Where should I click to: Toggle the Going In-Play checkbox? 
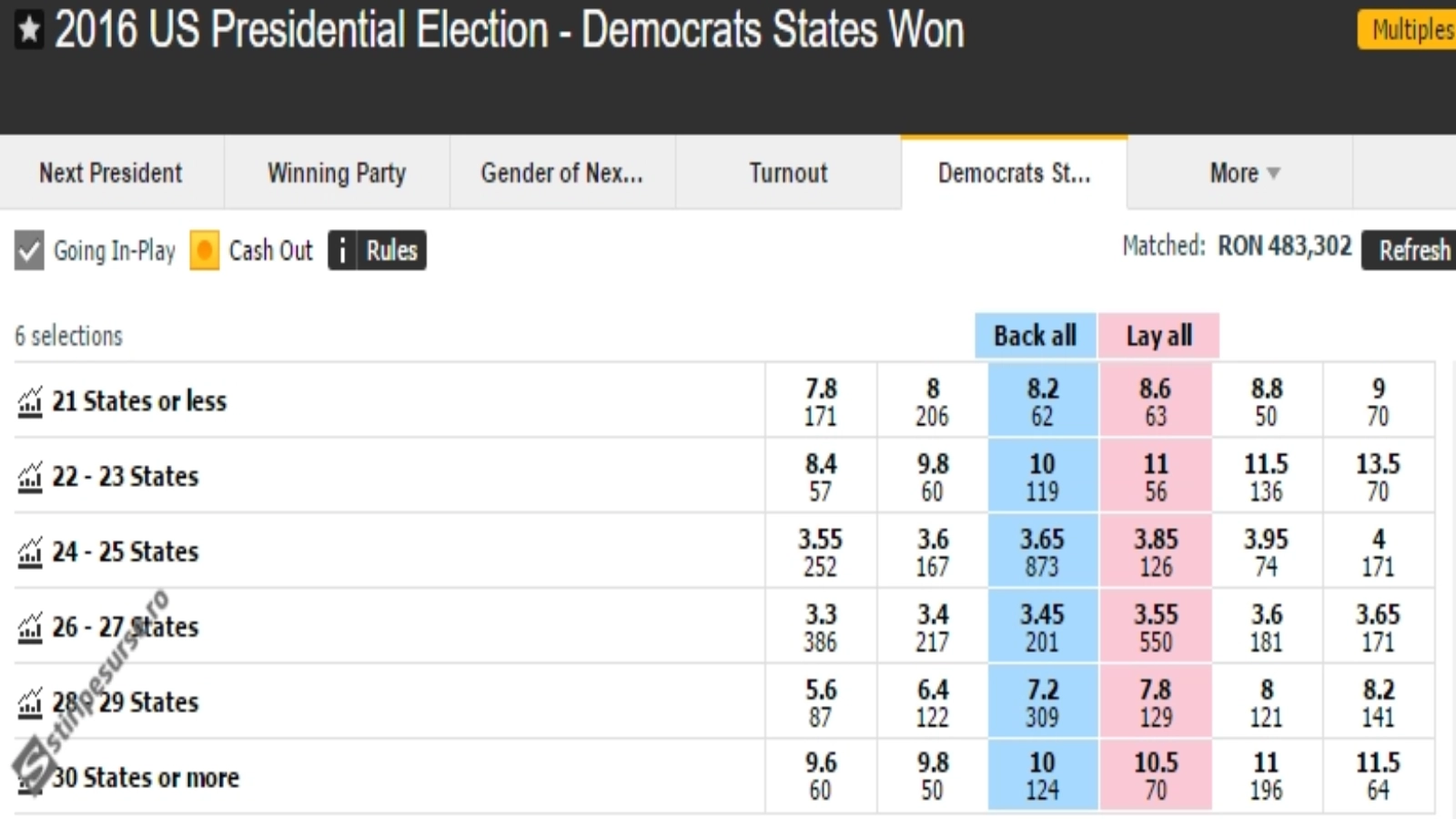(x=29, y=250)
